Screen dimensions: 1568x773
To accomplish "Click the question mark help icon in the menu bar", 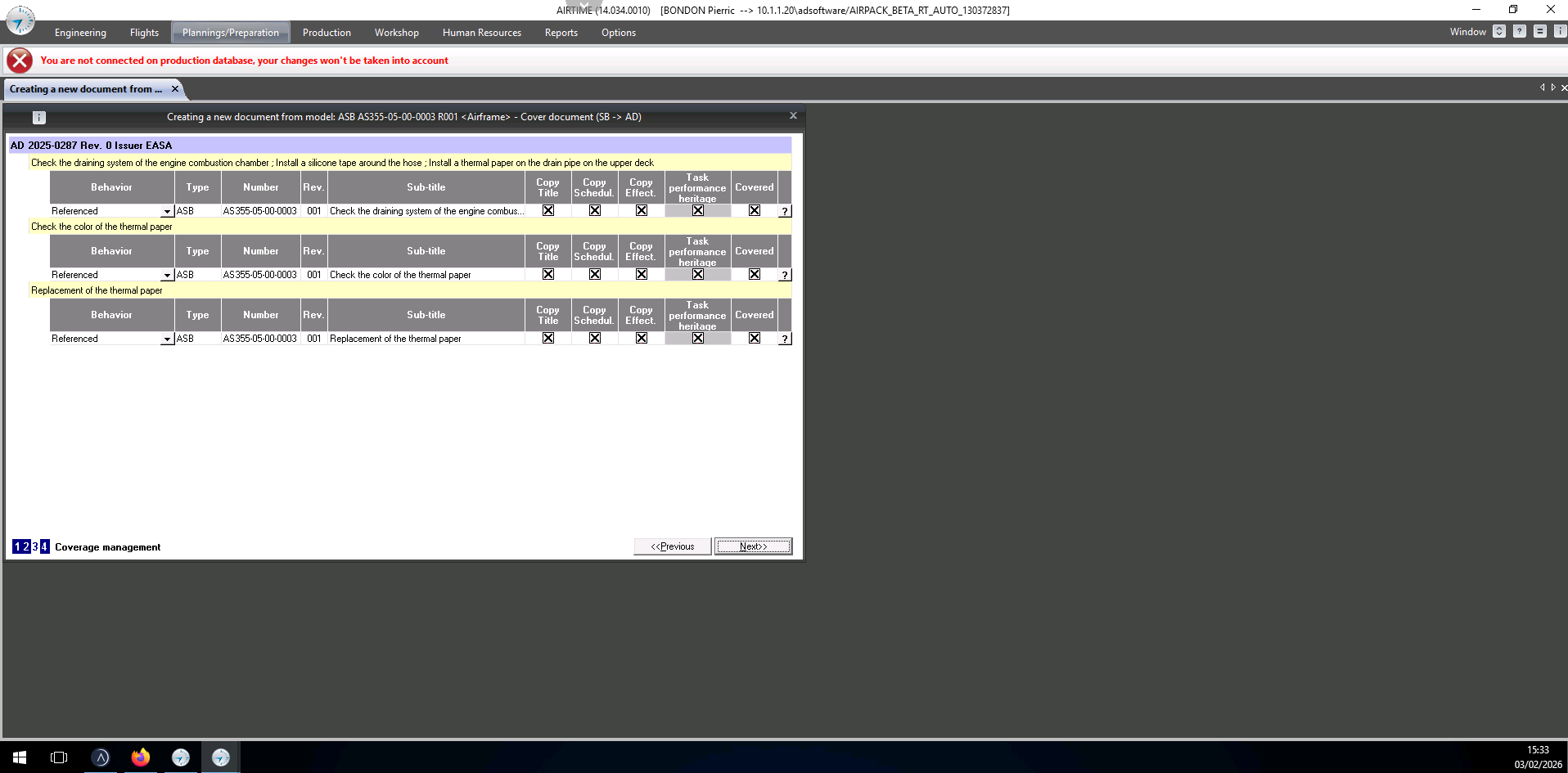I will 1519,32.
